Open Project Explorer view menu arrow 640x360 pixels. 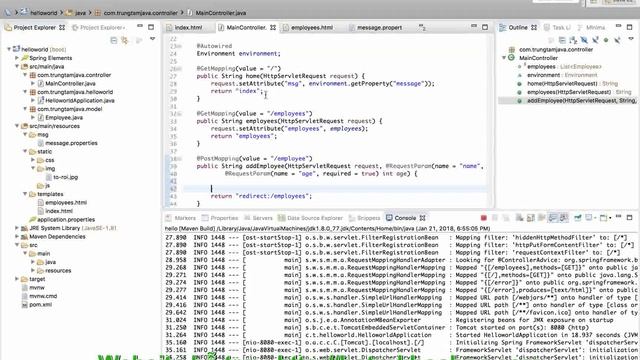point(152,39)
